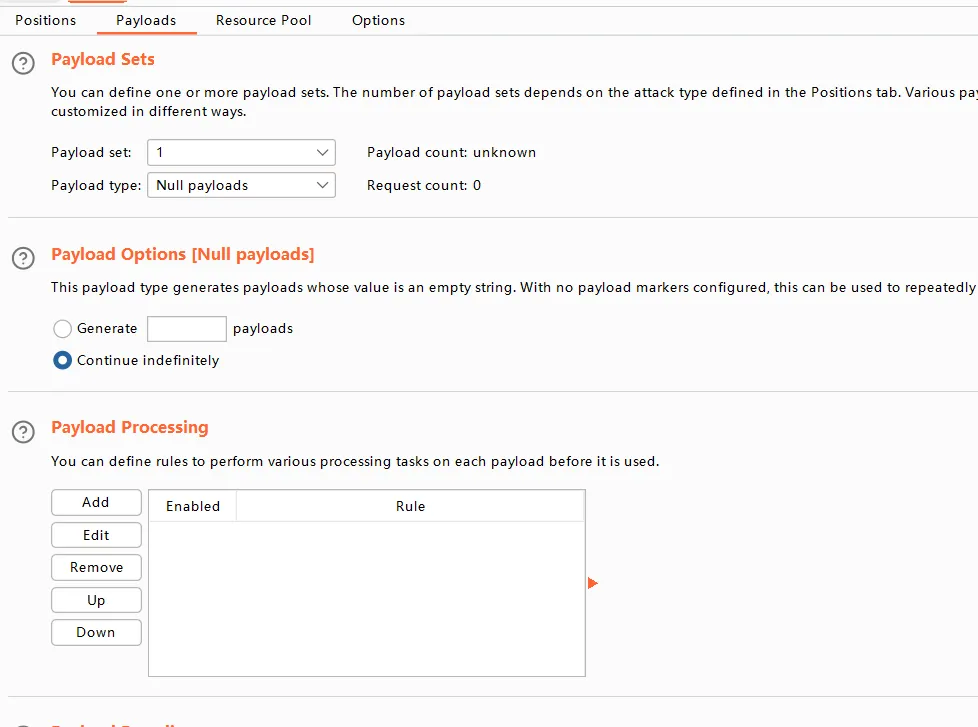Open the Resource Pool tab
This screenshot has width=978, height=727.
pyautogui.click(x=263, y=20)
